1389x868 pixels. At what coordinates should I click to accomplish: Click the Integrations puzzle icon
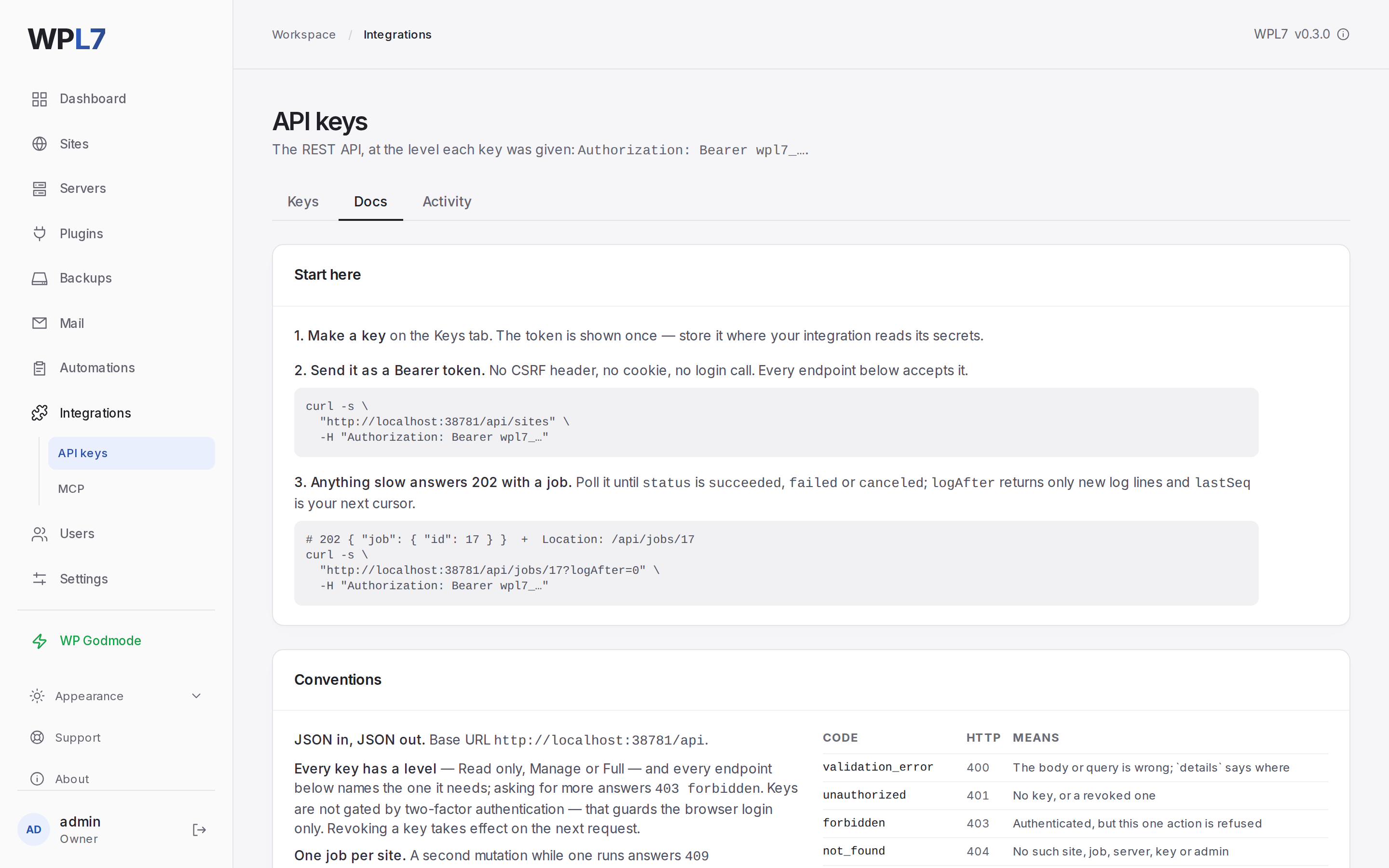click(x=39, y=413)
